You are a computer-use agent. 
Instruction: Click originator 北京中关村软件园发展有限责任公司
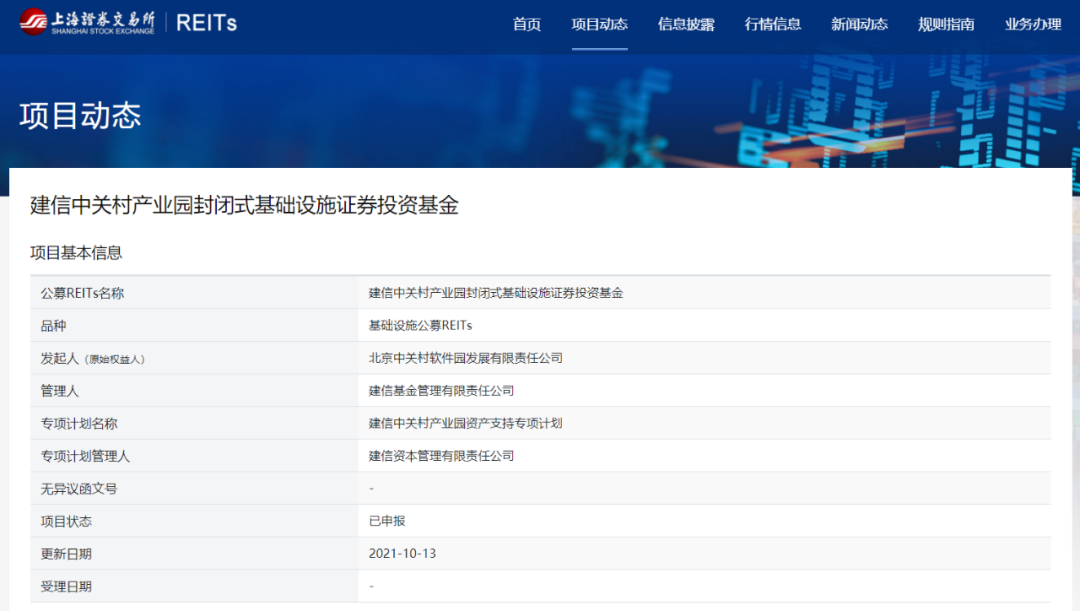point(466,358)
